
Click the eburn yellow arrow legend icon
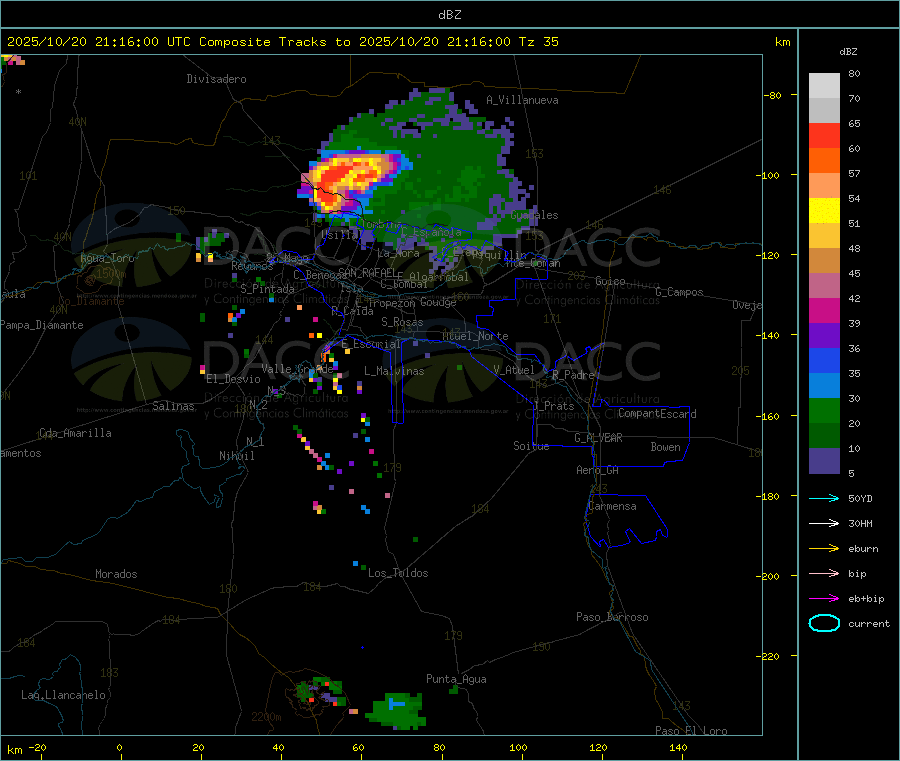(x=824, y=549)
